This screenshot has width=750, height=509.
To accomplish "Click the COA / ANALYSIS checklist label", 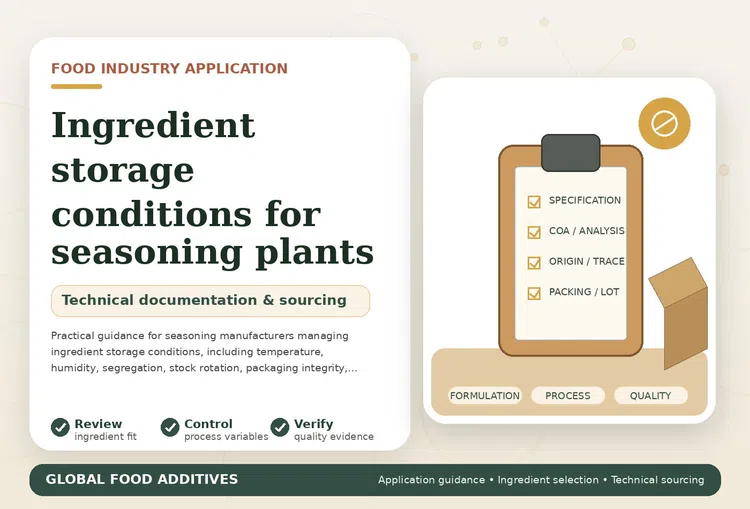I will 586,231.
